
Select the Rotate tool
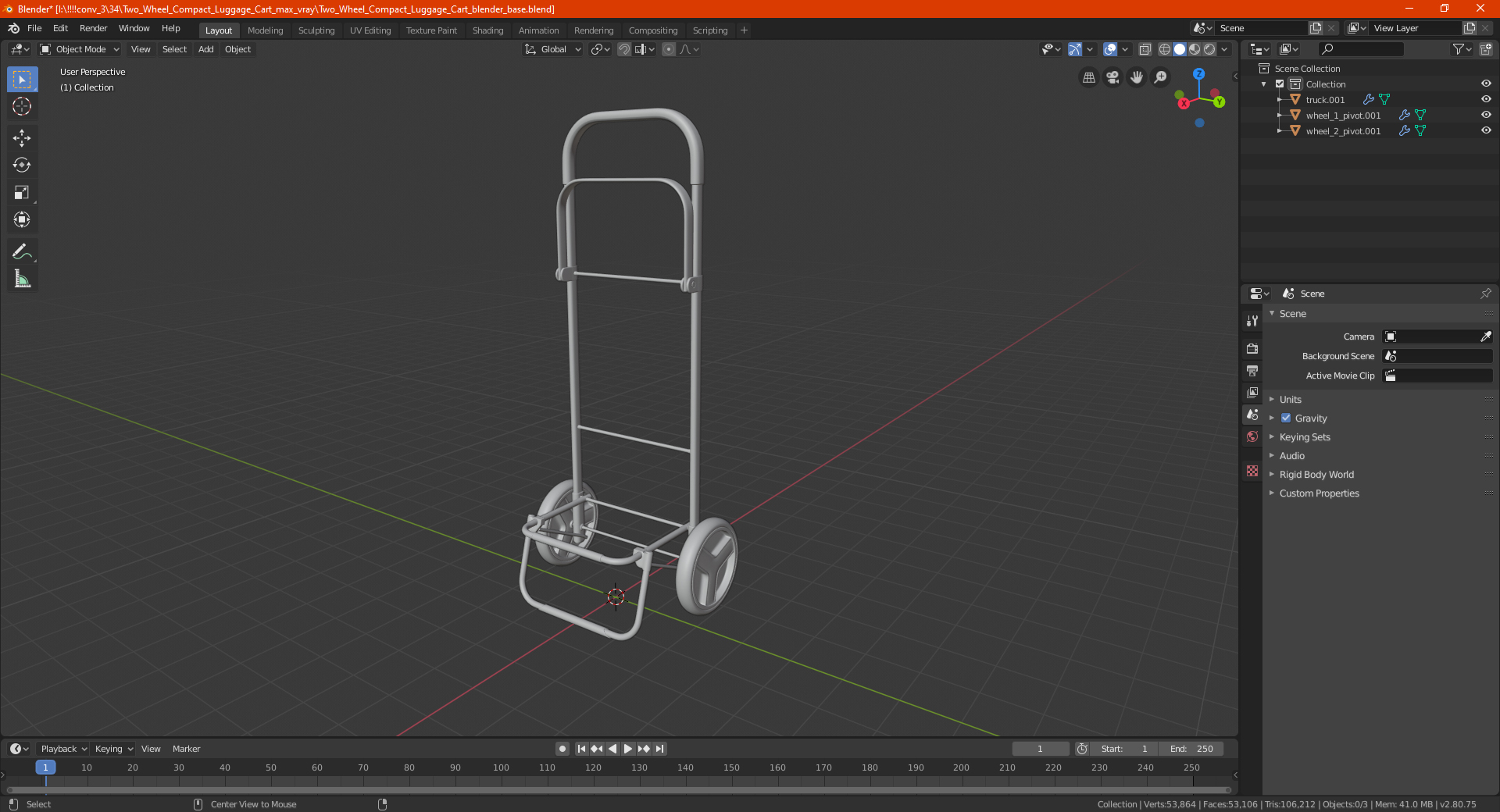[x=22, y=165]
